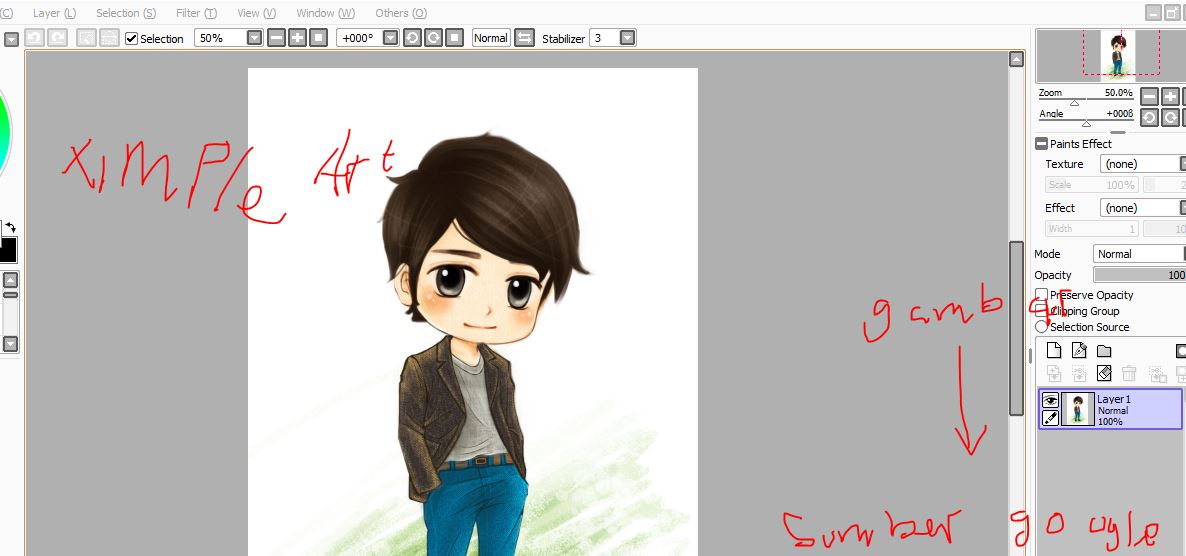Enable Selection Source radio option
Image resolution: width=1186 pixels, height=556 pixels.
1042,327
